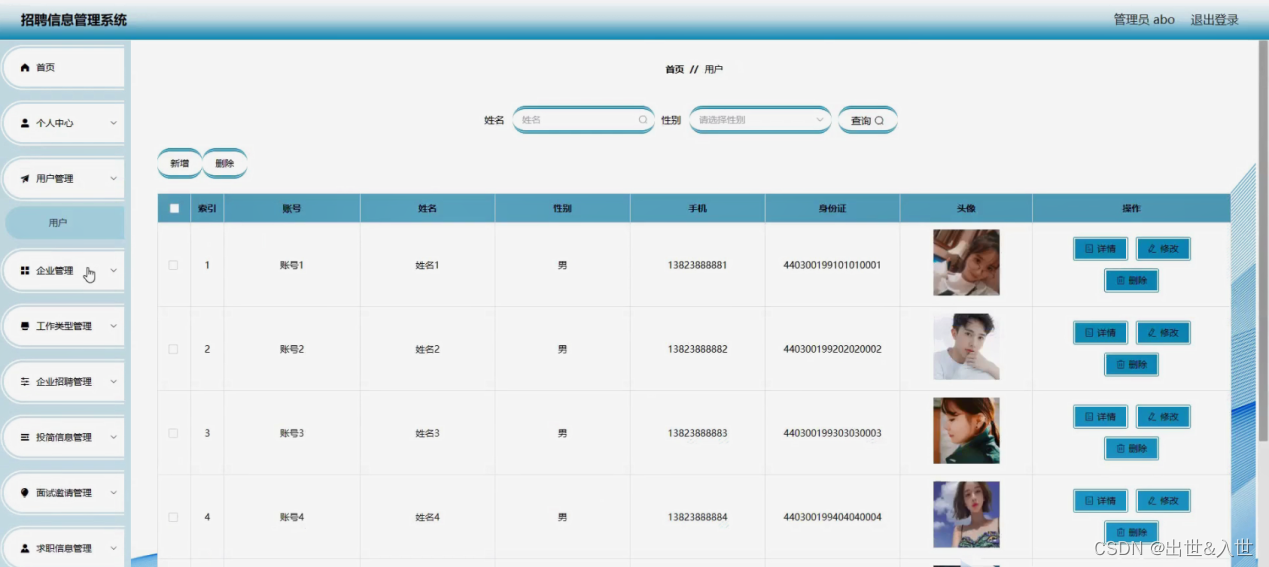Click the grid icon beside 企业管理
Image resolution: width=1269 pixels, height=567 pixels.
coord(26,270)
